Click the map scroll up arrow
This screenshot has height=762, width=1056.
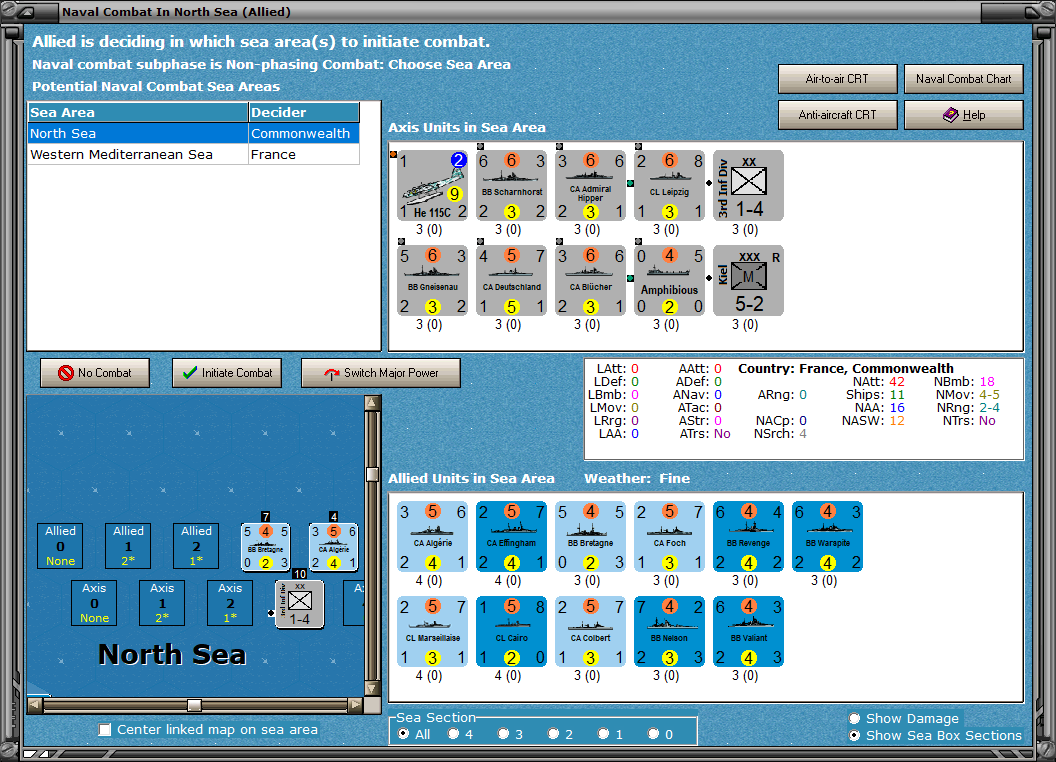click(x=372, y=403)
